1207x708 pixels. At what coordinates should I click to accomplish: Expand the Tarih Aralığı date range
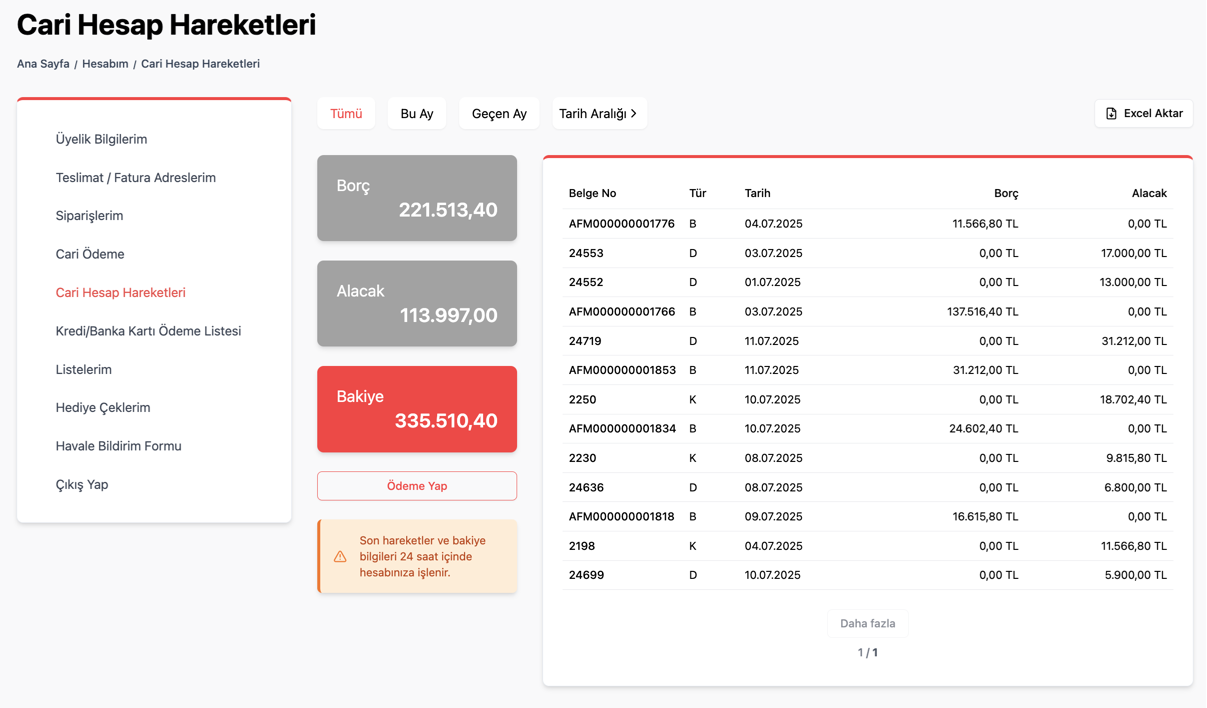(599, 114)
